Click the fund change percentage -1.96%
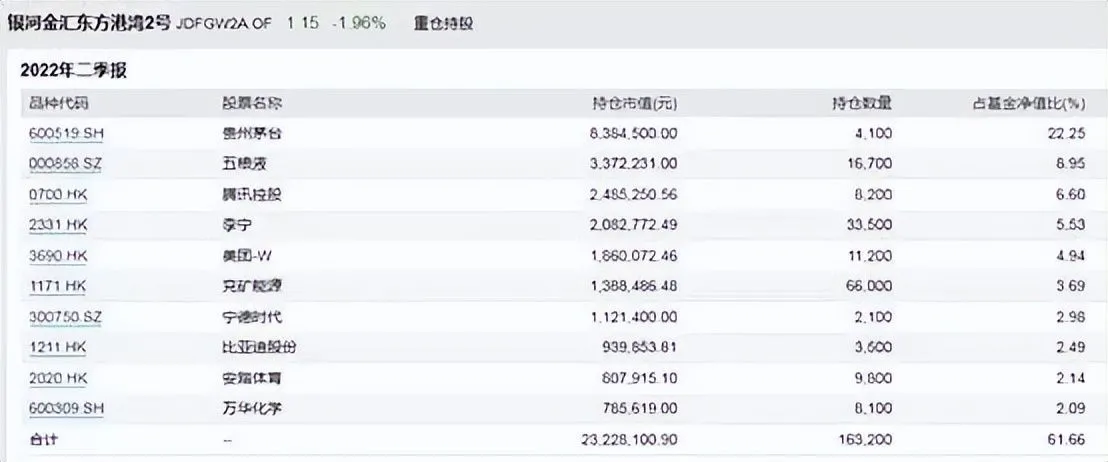This screenshot has height=462, width=1108. (x=358, y=23)
